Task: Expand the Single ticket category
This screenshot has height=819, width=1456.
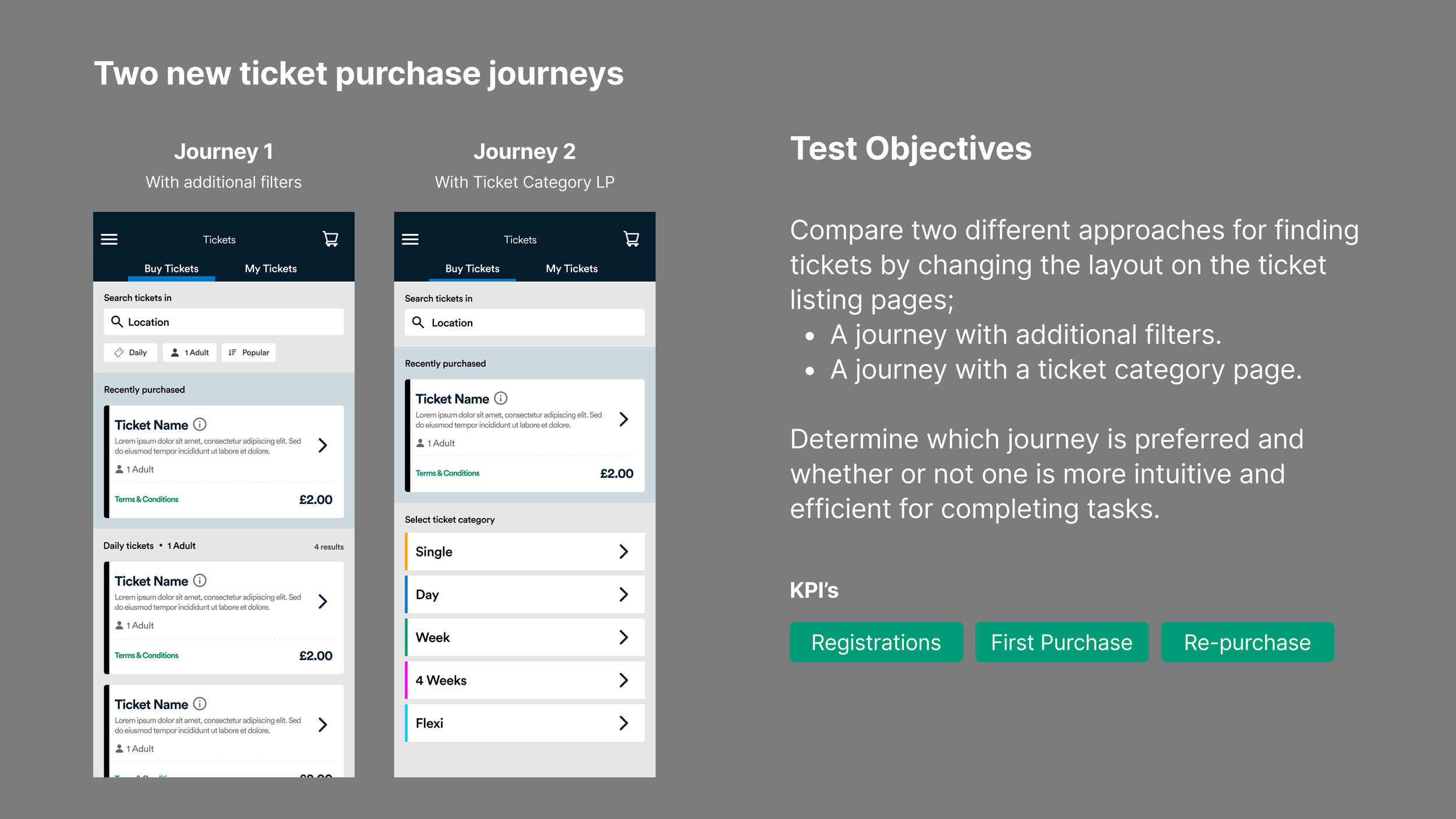Action: tap(525, 551)
